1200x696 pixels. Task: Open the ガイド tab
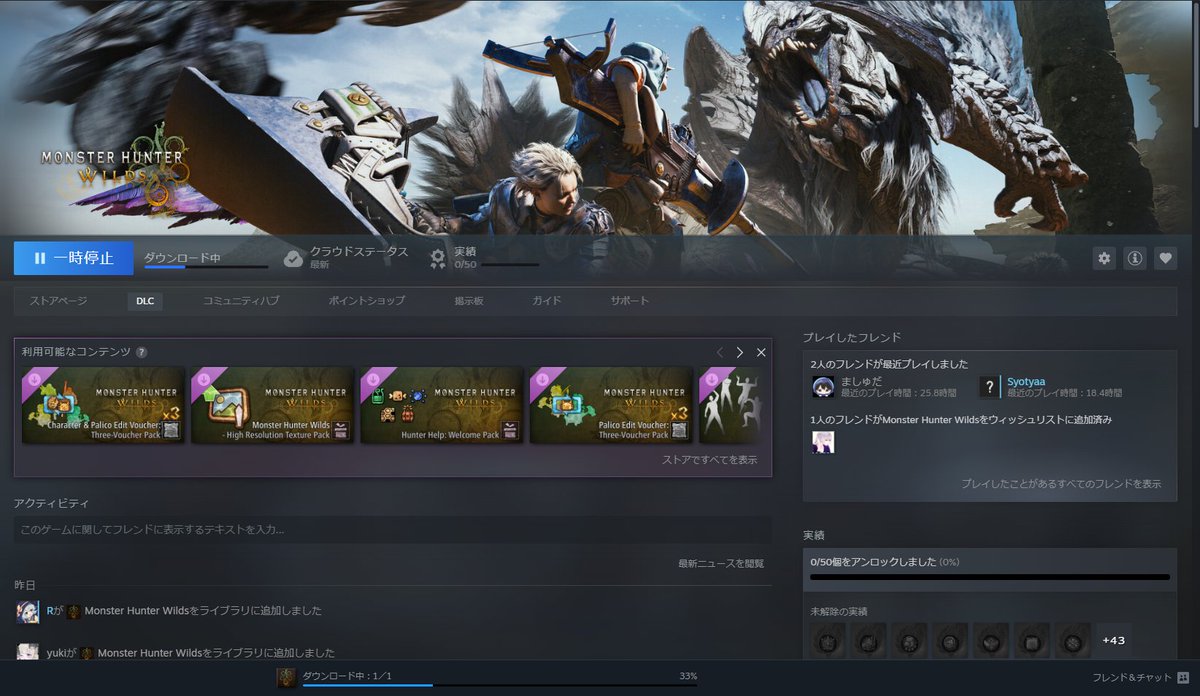coord(546,301)
